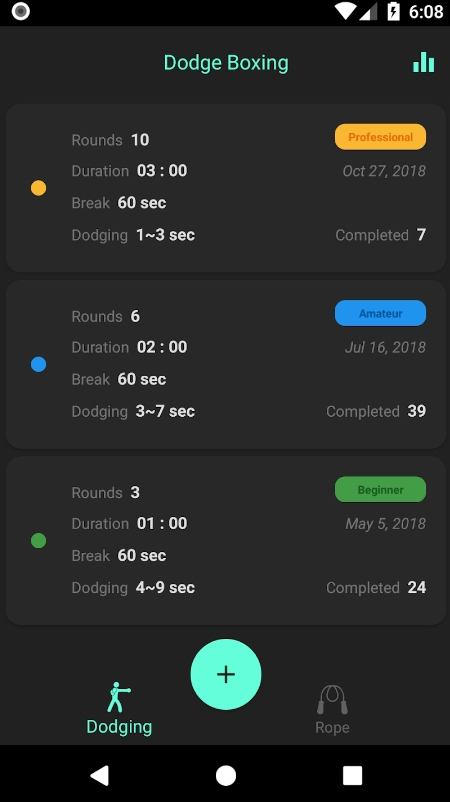Open the workout with Completed 24
The image size is (450, 802).
pyautogui.click(x=226, y=541)
